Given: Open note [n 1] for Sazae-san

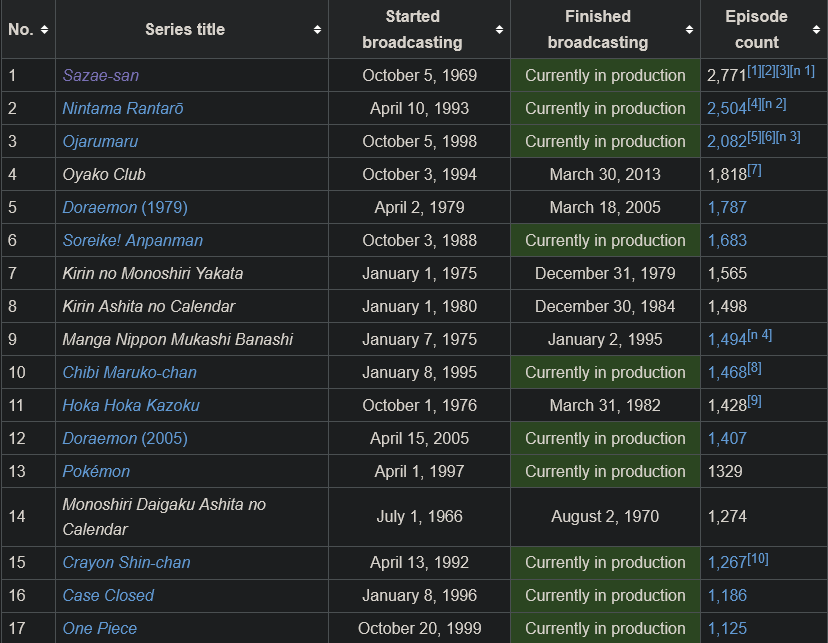Looking at the screenshot, I should (803, 71).
